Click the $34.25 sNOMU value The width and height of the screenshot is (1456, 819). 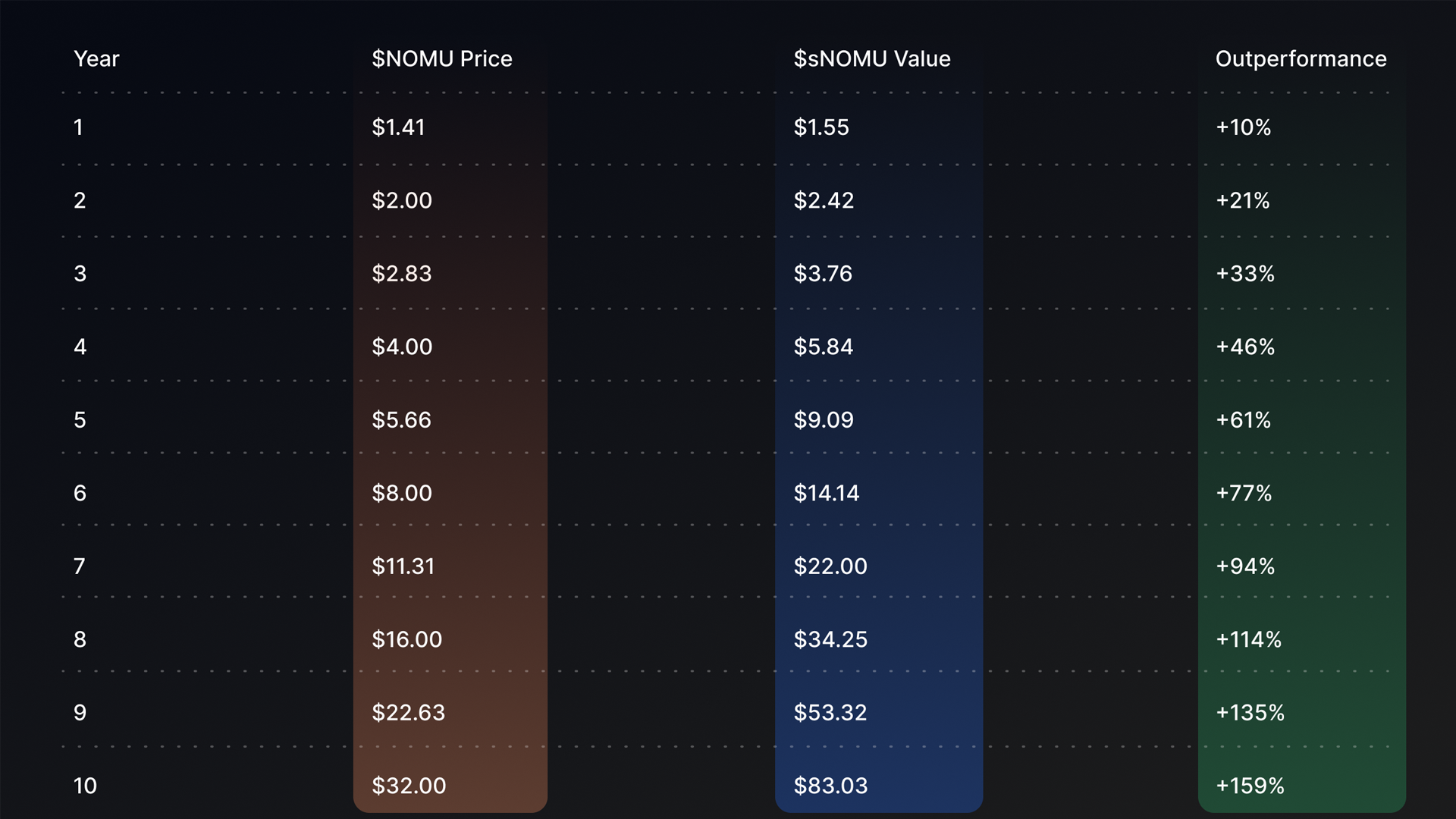pyautogui.click(x=830, y=640)
